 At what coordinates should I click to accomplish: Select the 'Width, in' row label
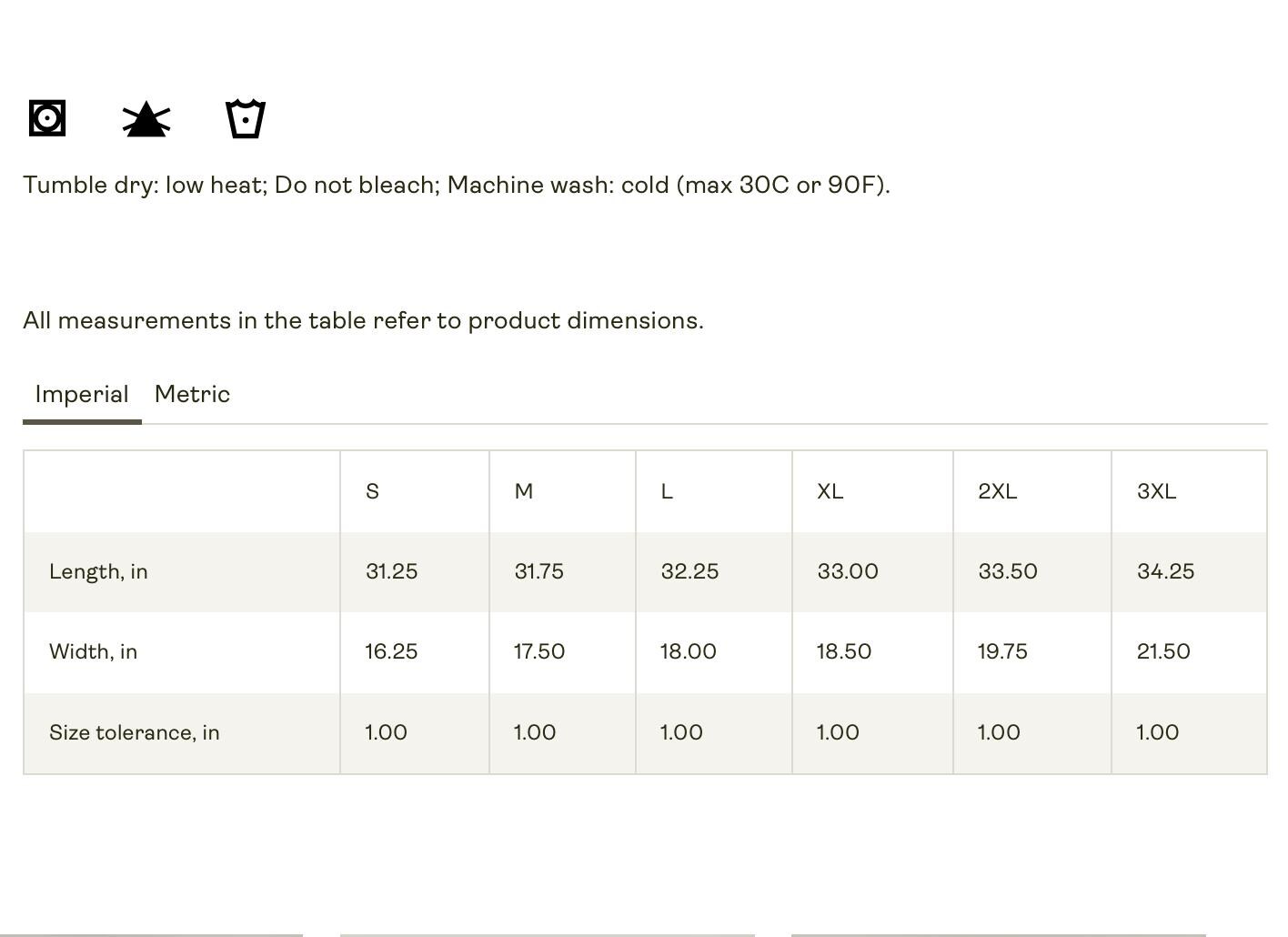tap(93, 651)
